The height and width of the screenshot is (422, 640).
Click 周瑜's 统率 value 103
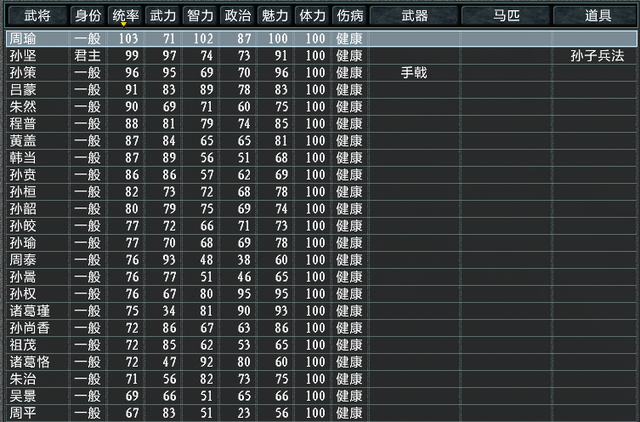click(x=128, y=39)
